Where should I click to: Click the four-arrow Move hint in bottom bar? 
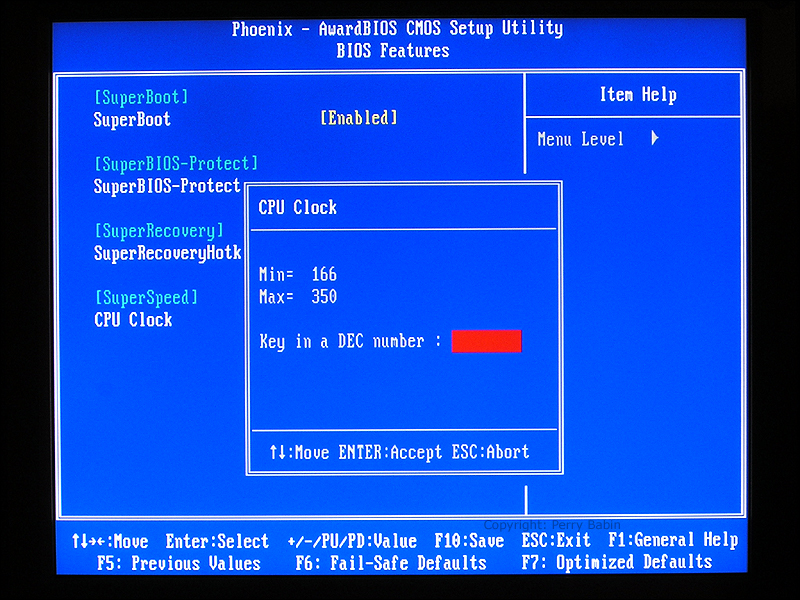click(x=110, y=541)
